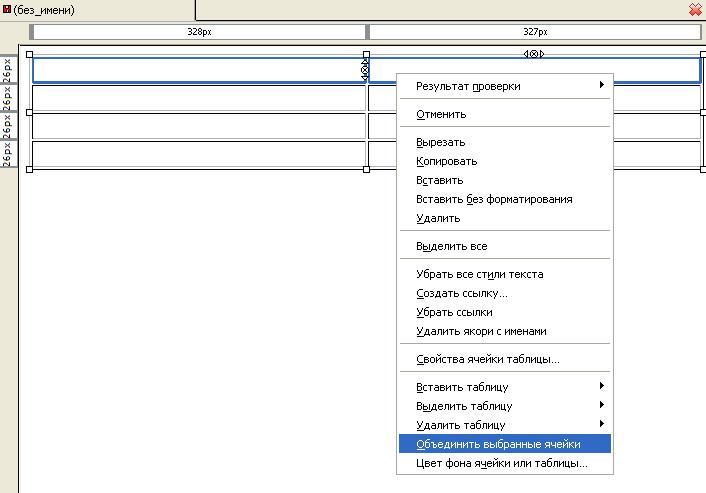The width and height of the screenshot is (706, 493).
Task: Click arrow next to Результат проверки
Action: click(x=602, y=85)
